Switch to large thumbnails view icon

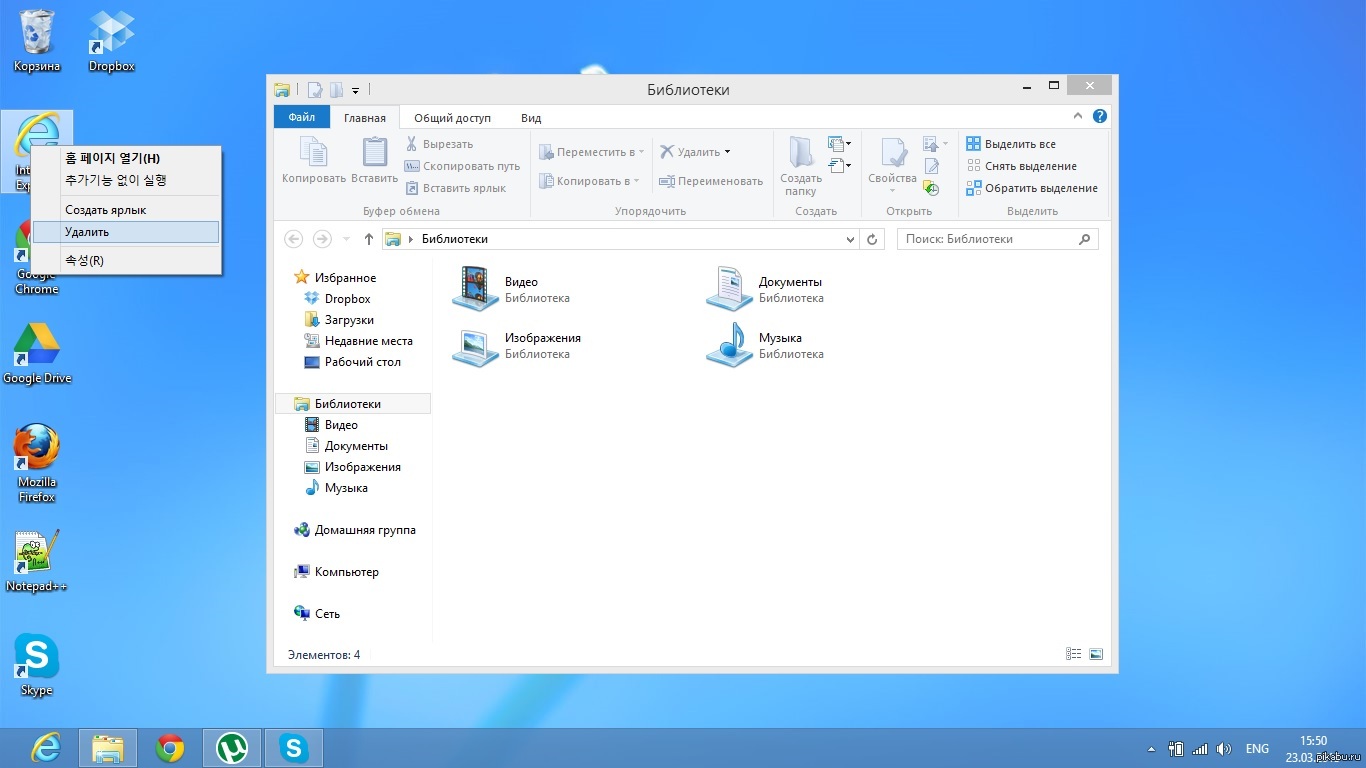[1096, 654]
